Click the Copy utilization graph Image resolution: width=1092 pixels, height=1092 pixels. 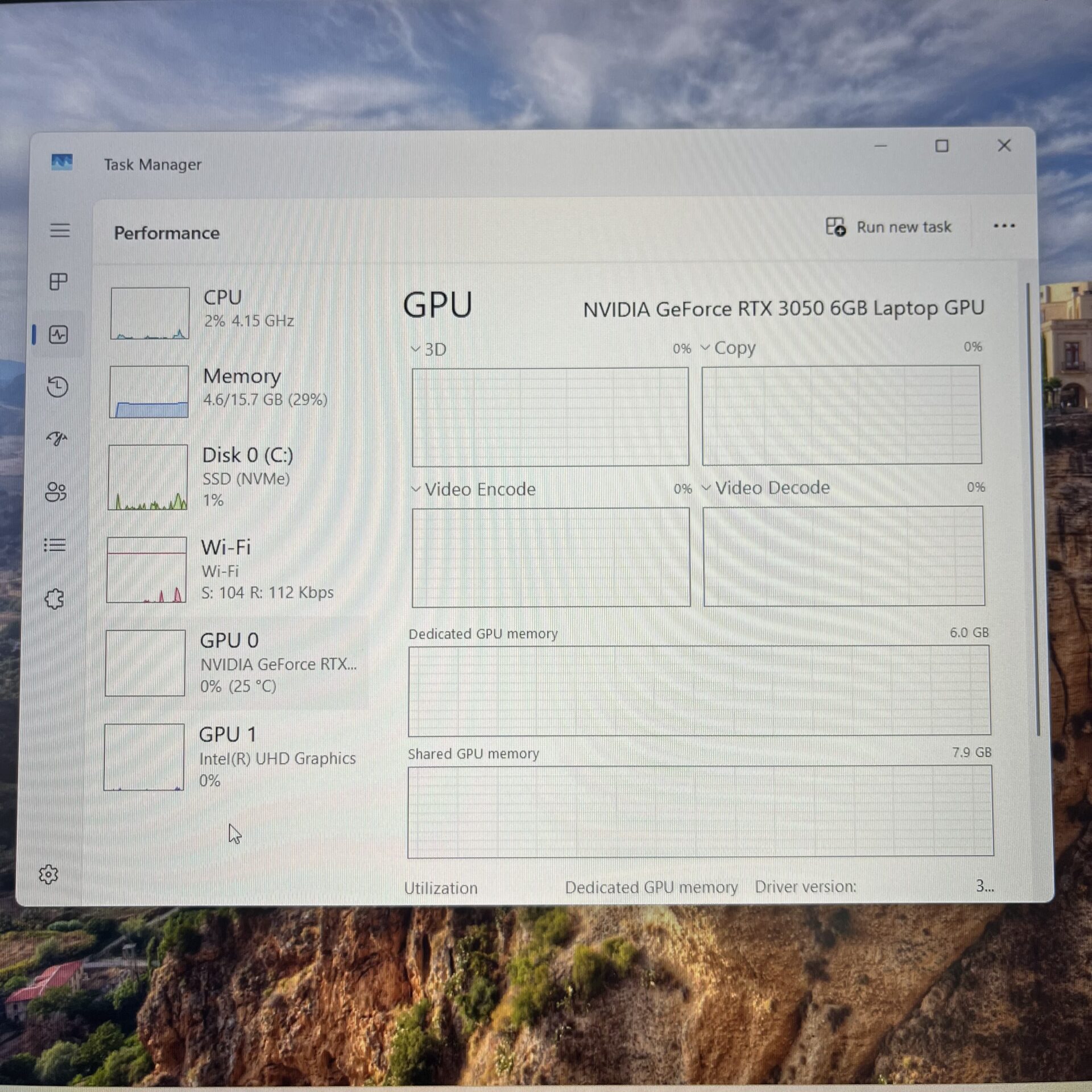coord(842,415)
